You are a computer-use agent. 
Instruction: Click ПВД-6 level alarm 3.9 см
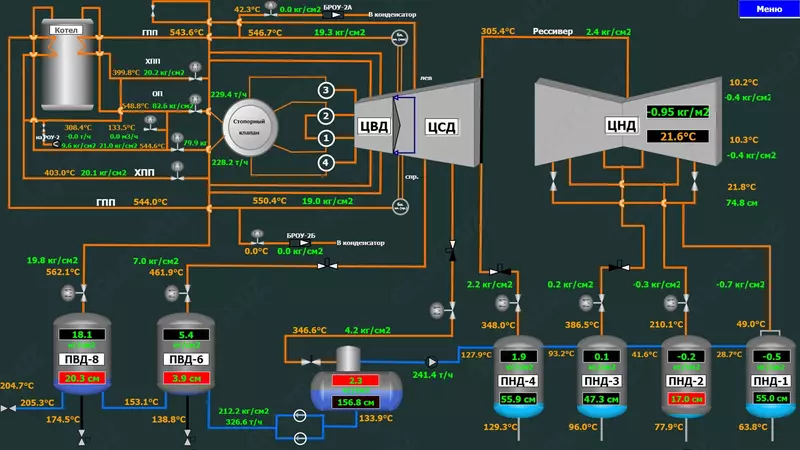pos(186,378)
